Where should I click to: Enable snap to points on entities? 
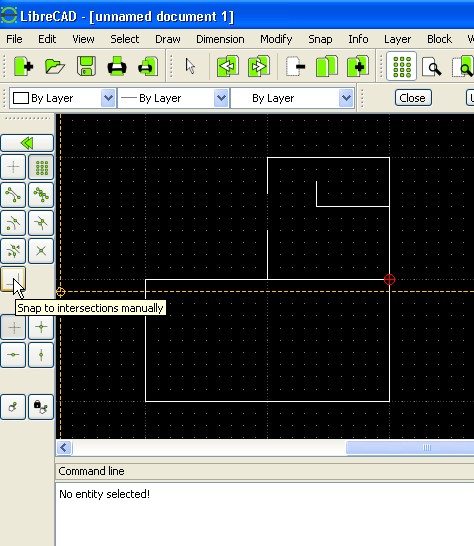tap(41, 195)
